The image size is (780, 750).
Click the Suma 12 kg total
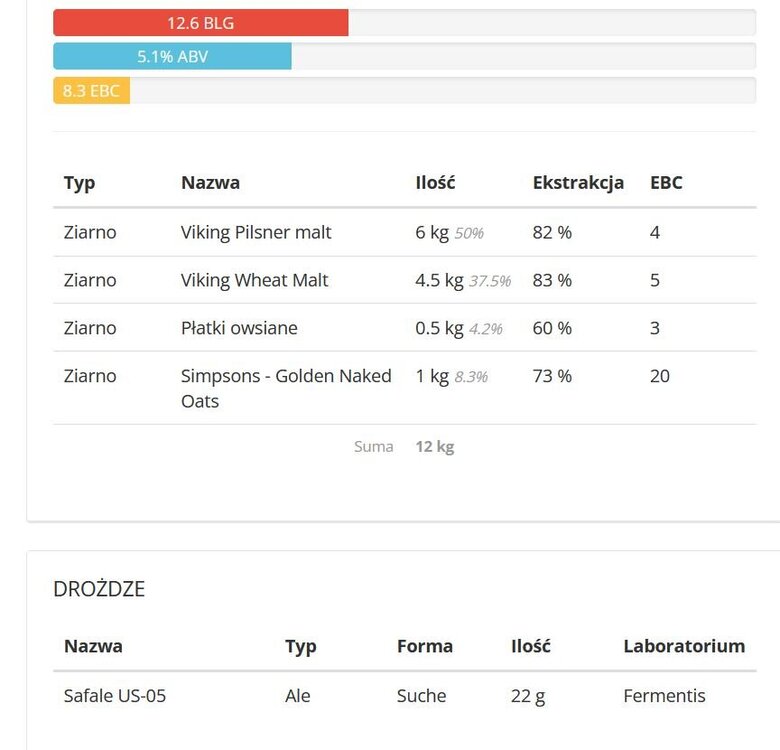coord(434,447)
